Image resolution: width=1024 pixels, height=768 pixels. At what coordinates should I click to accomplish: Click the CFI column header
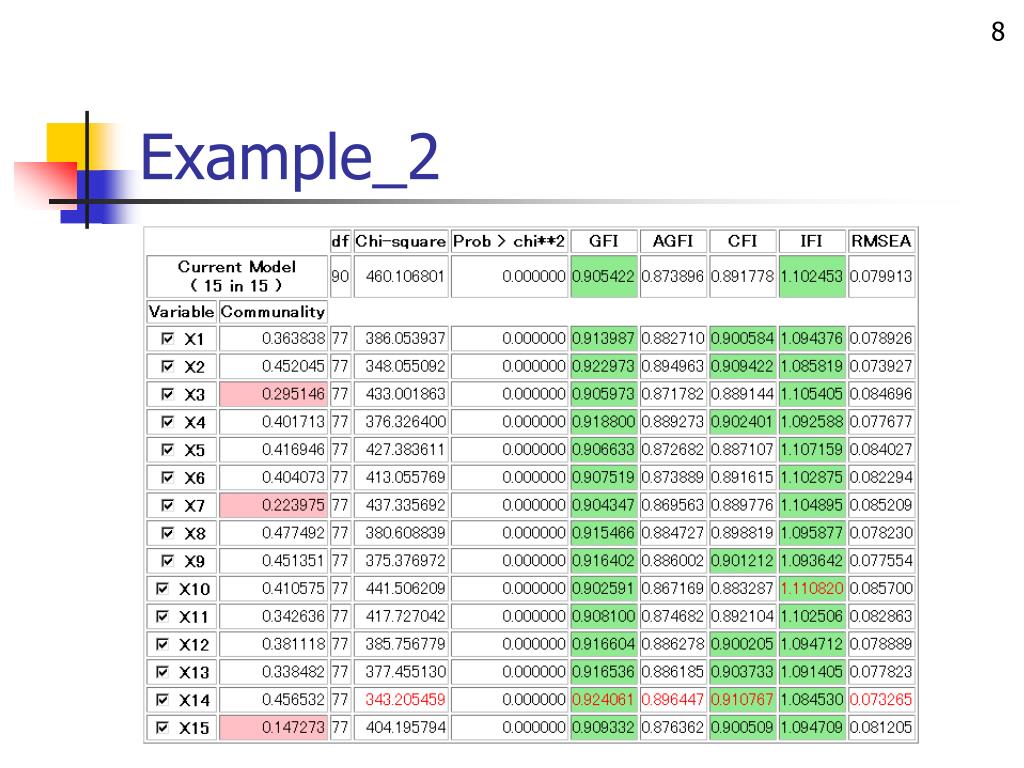(743, 241)
